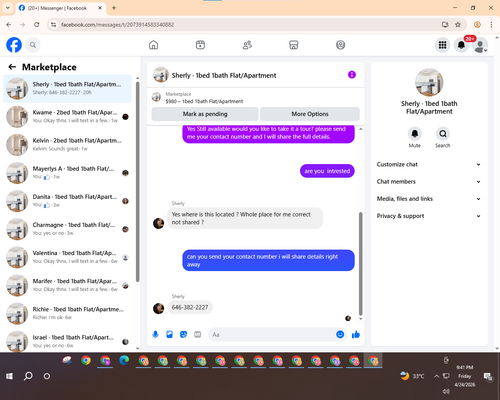Go to the Home feed icon

pos(153,45)
